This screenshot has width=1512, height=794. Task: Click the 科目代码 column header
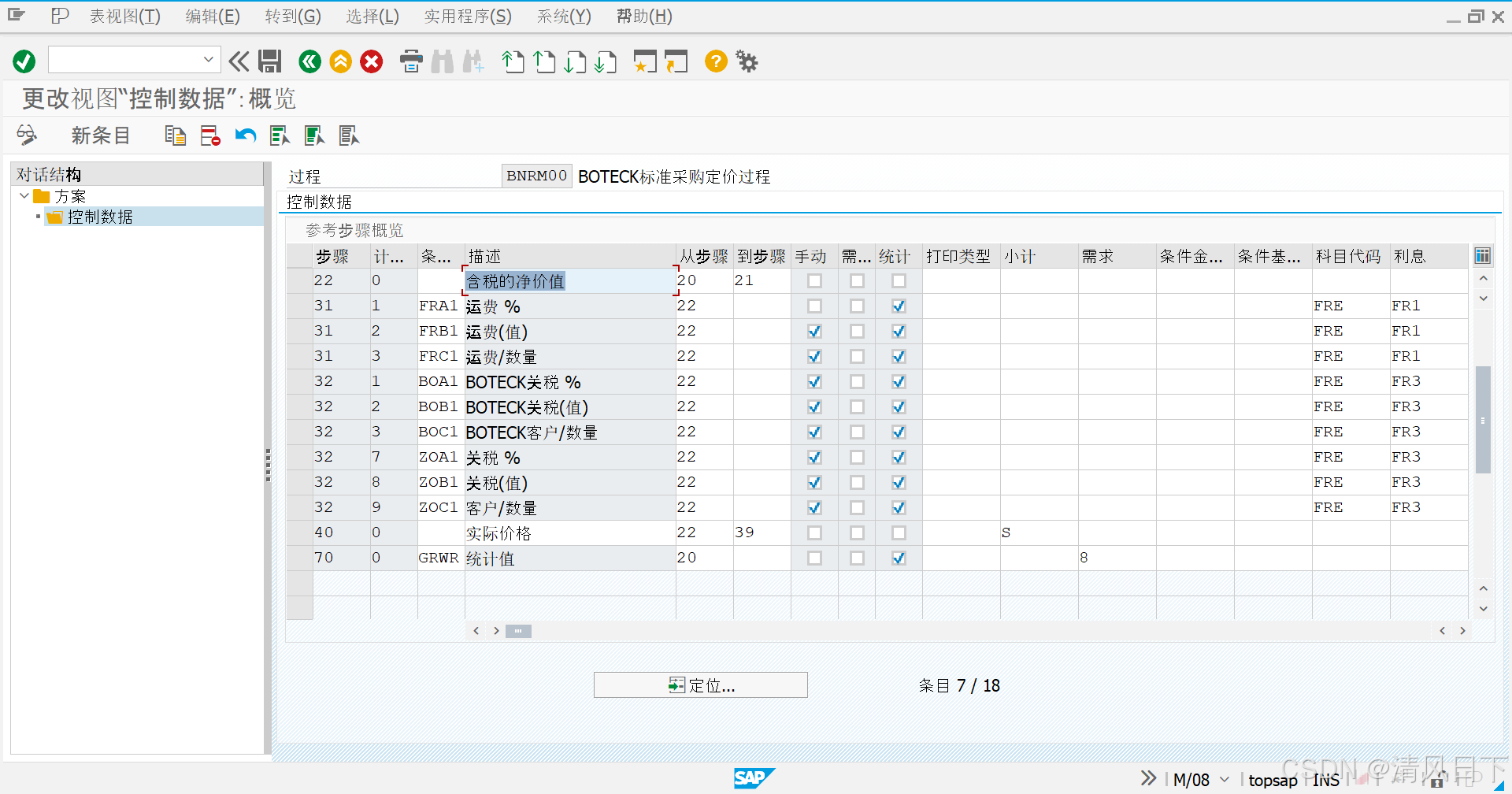[1351, 256]
